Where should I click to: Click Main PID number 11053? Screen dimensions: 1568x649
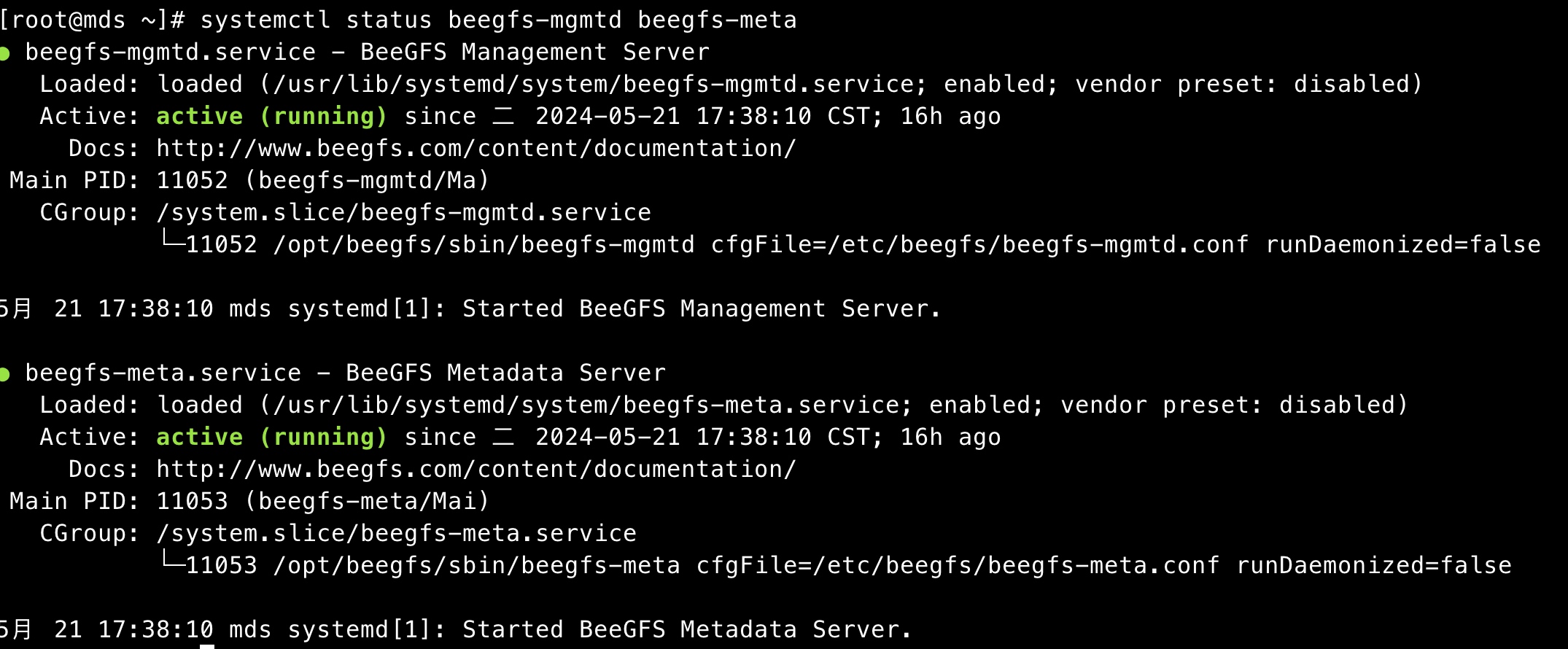[193, 501]
